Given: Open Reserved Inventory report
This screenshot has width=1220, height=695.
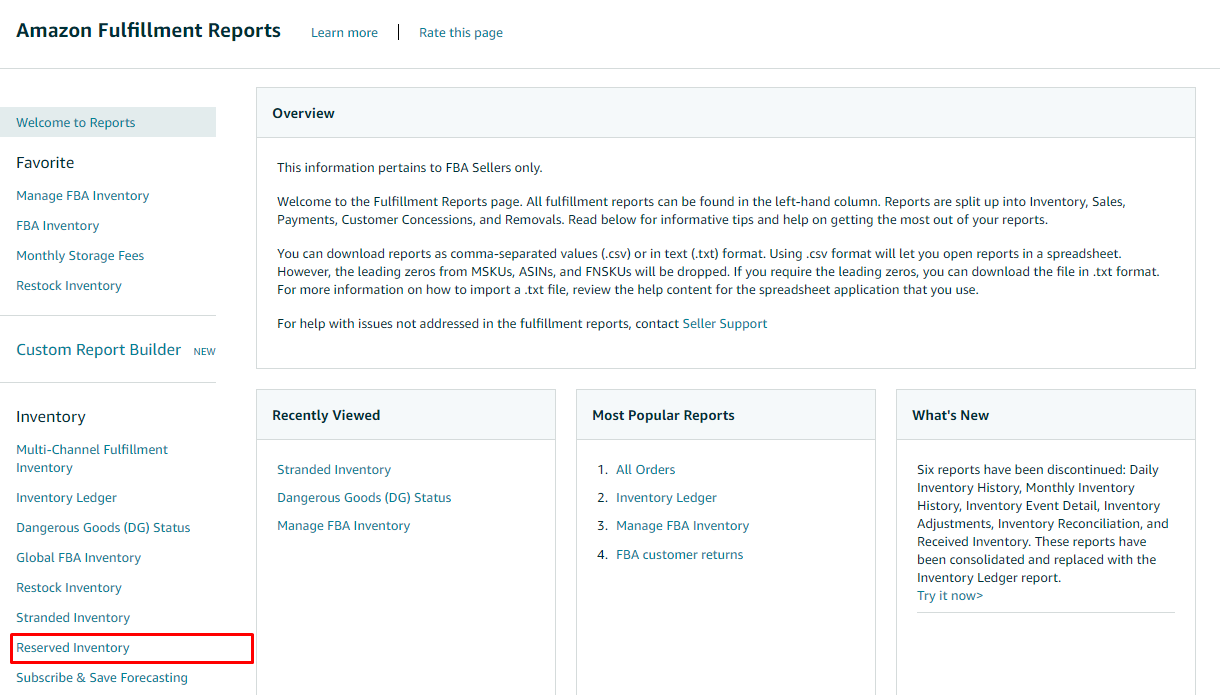Looking at the screenshot, I should (73, 648).
